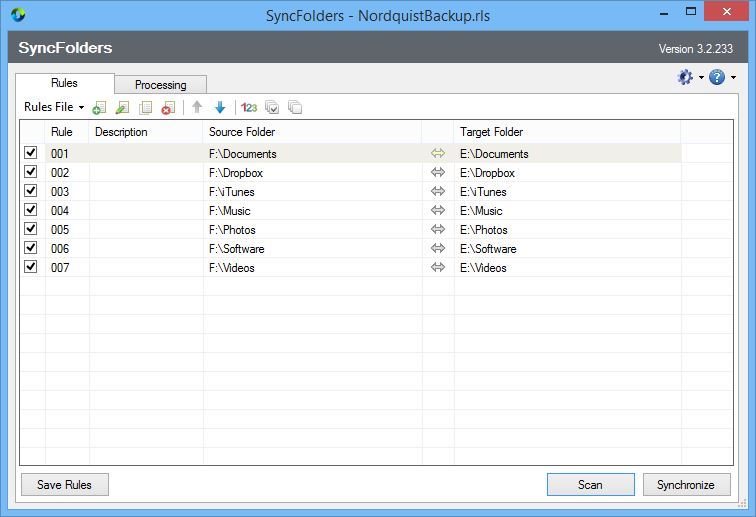Screen dimensions: 756x517
Task: Toggle the checkbox for rule 004 Music
Action: pos(31,210)
